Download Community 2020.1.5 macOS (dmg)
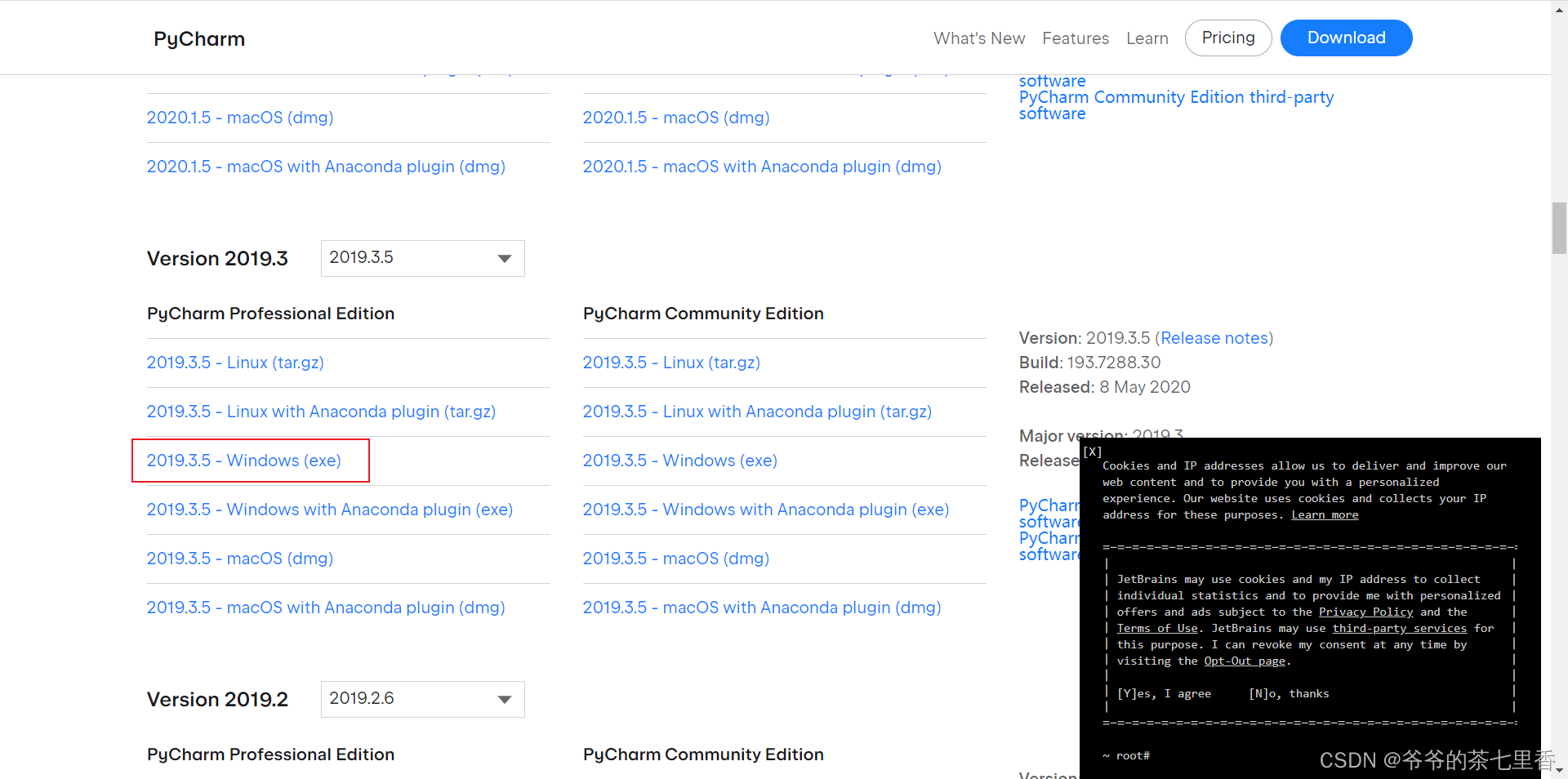 tap(676, 118)
